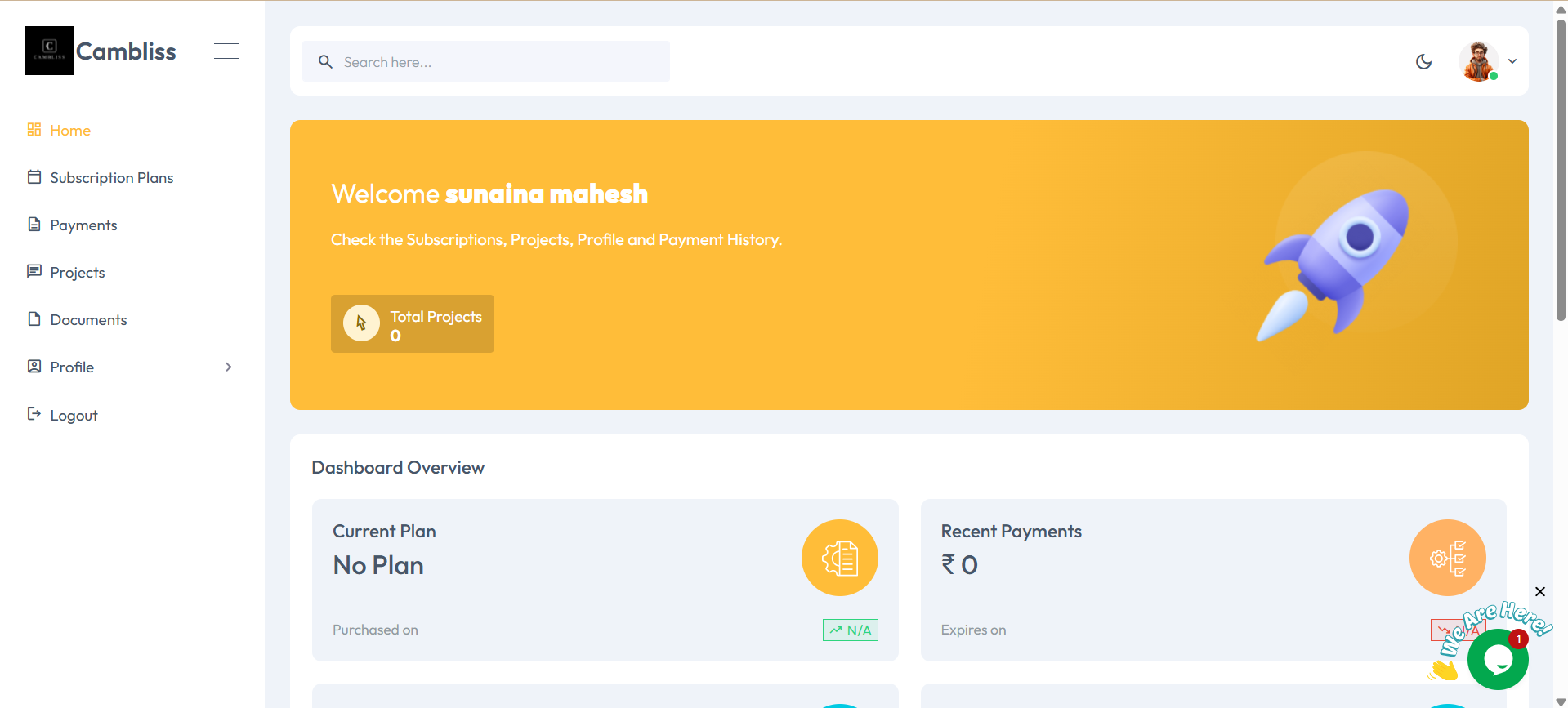
Task: Open Subscription Plans page
Action: pos(111,178)
